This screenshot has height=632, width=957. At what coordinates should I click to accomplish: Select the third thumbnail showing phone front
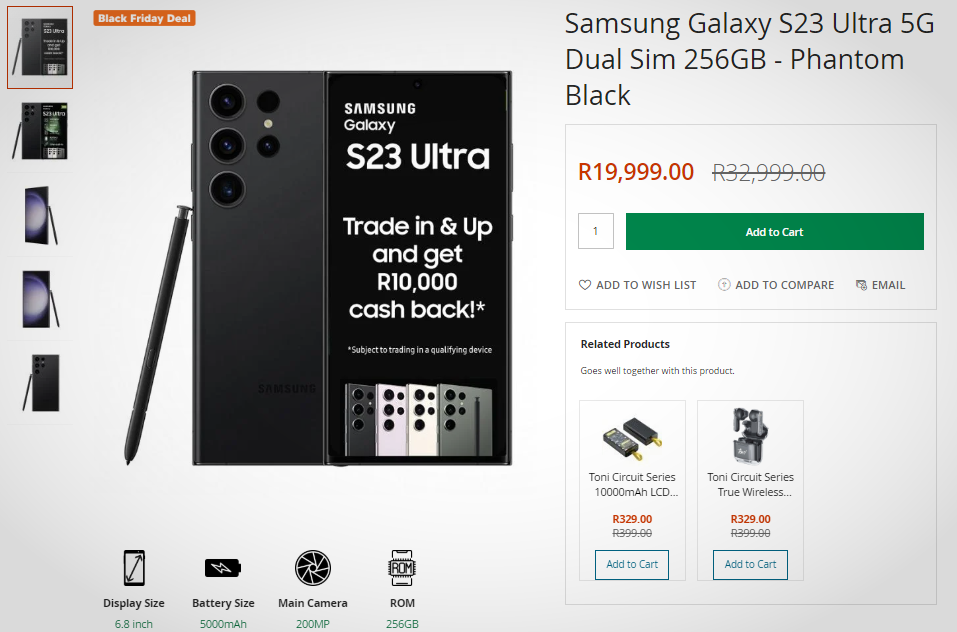click(x=40, y=214)
